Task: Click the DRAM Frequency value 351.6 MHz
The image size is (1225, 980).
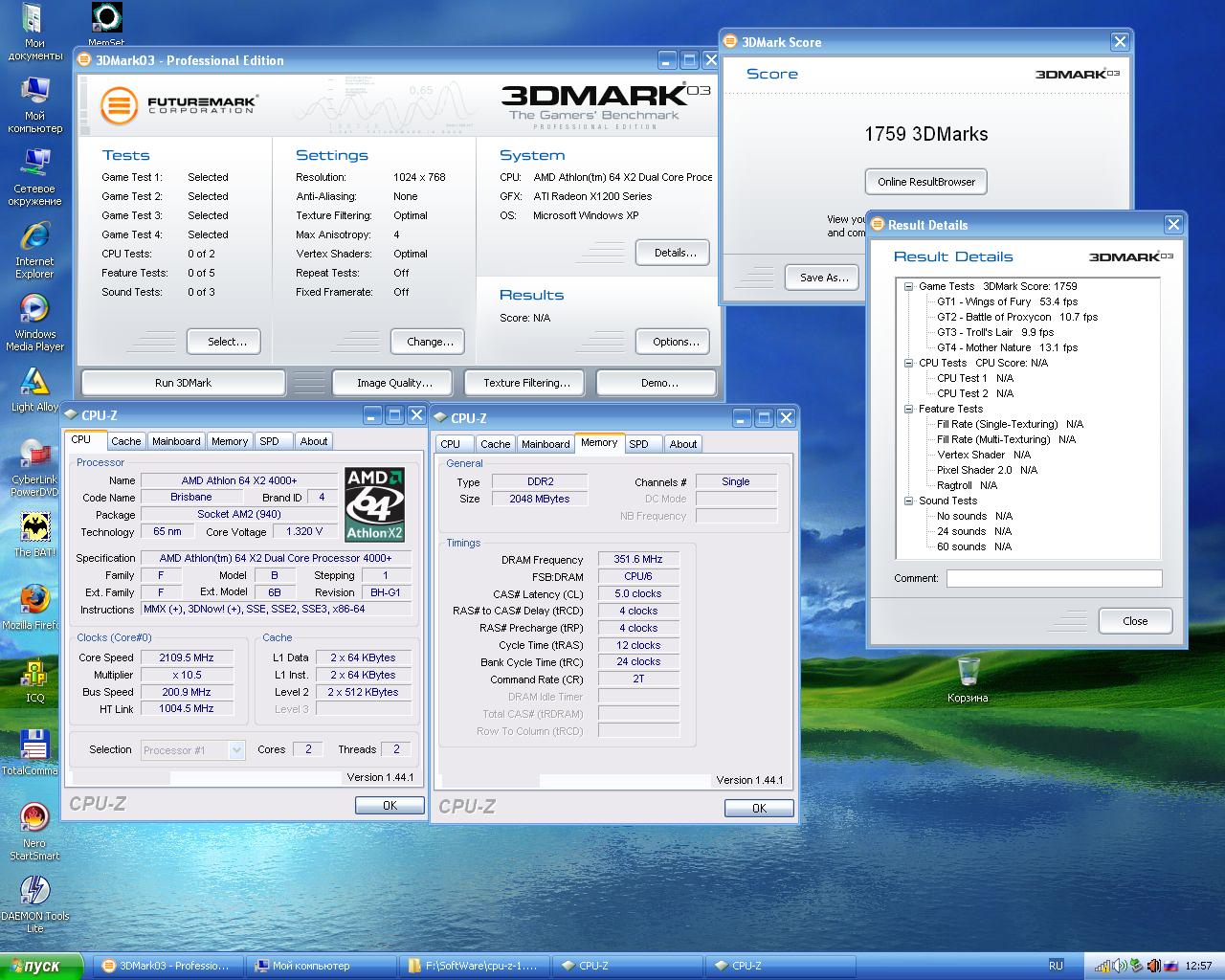Action: click(638, 559)
